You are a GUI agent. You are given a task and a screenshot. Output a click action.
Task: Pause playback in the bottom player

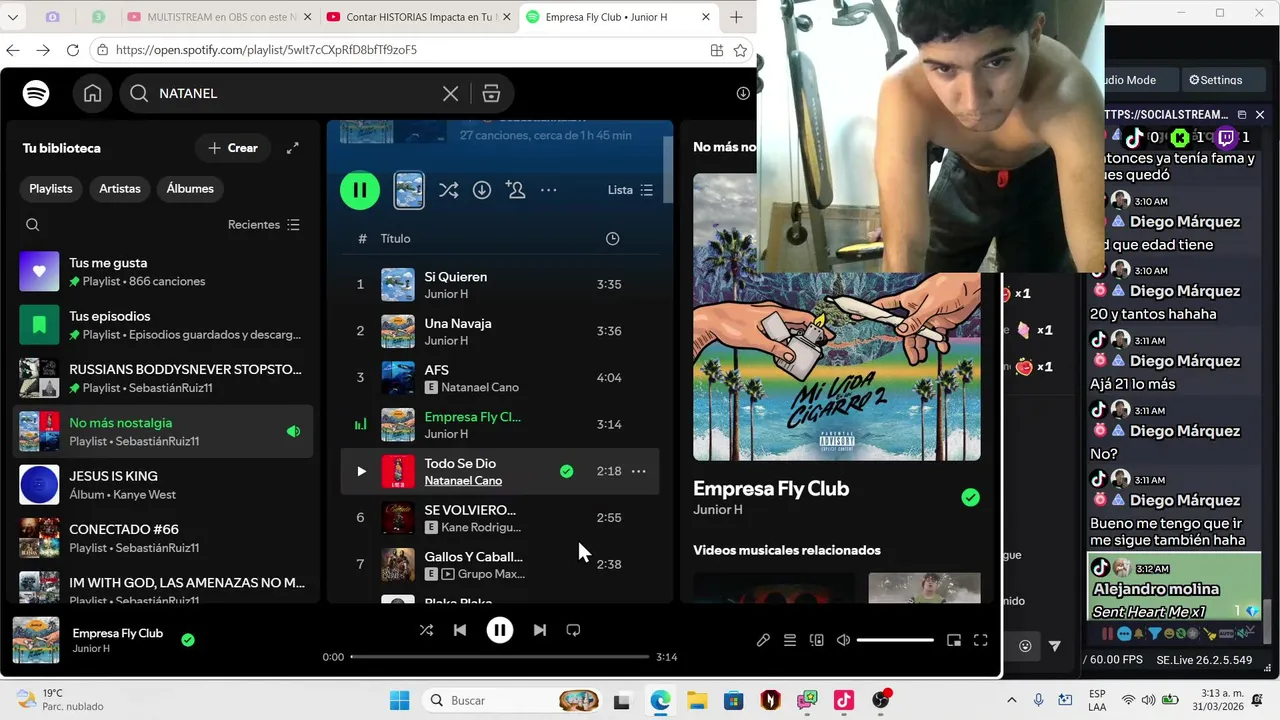[500, 630]
